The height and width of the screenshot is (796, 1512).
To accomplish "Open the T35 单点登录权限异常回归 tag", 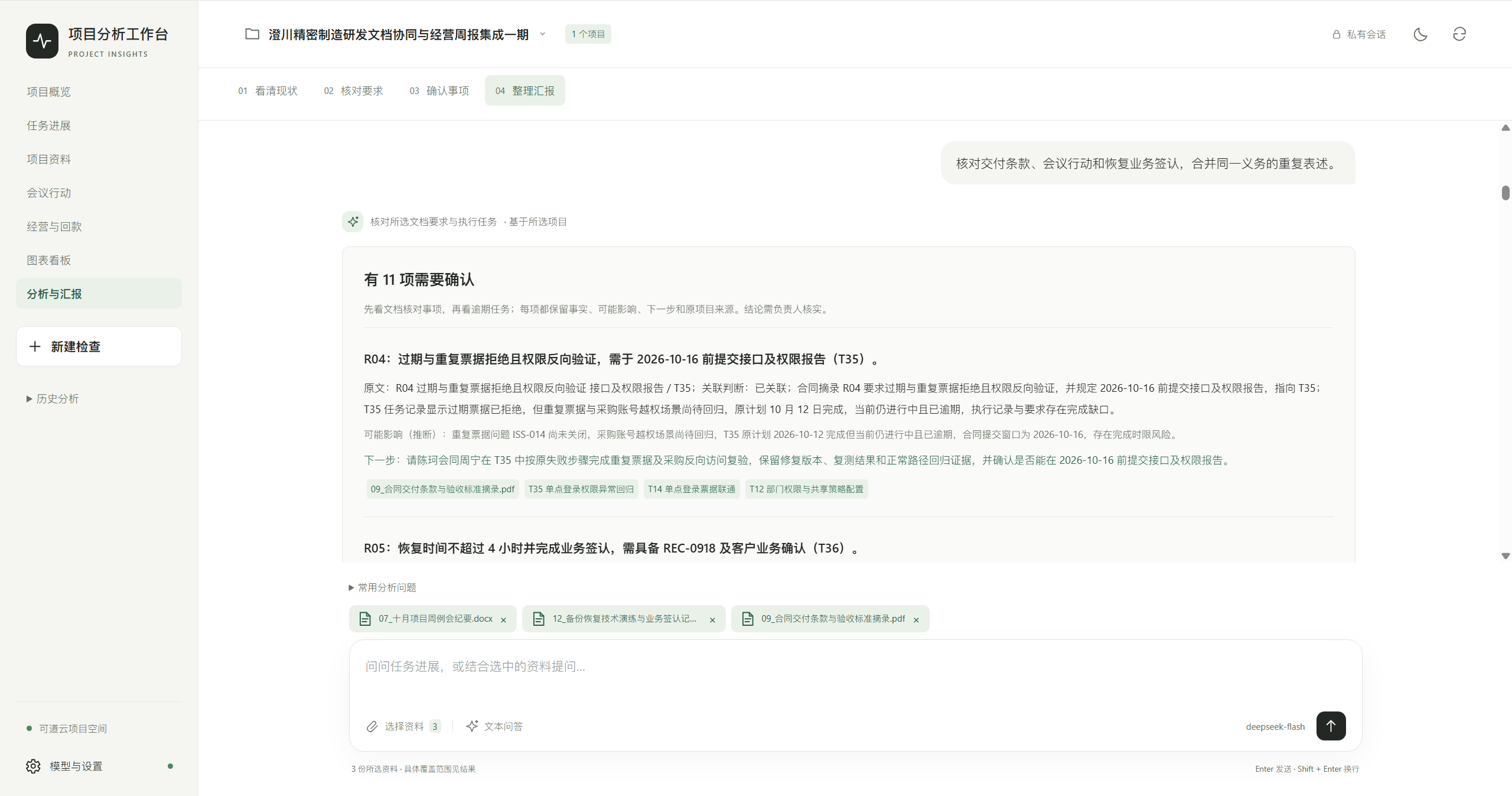I will [x=581, y=489].
